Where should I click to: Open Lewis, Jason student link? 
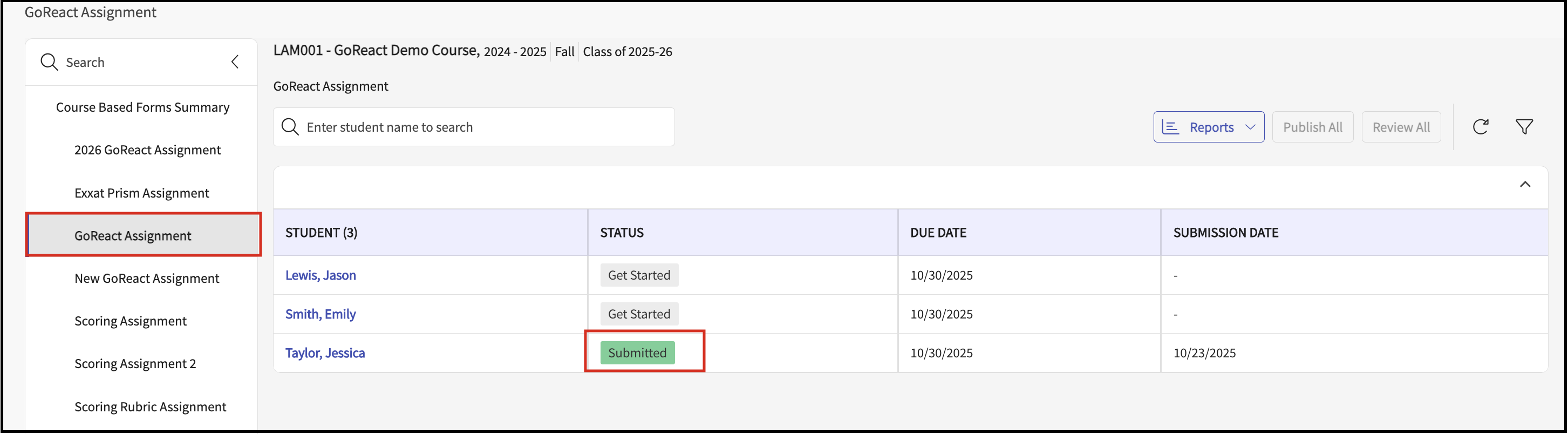320,275
